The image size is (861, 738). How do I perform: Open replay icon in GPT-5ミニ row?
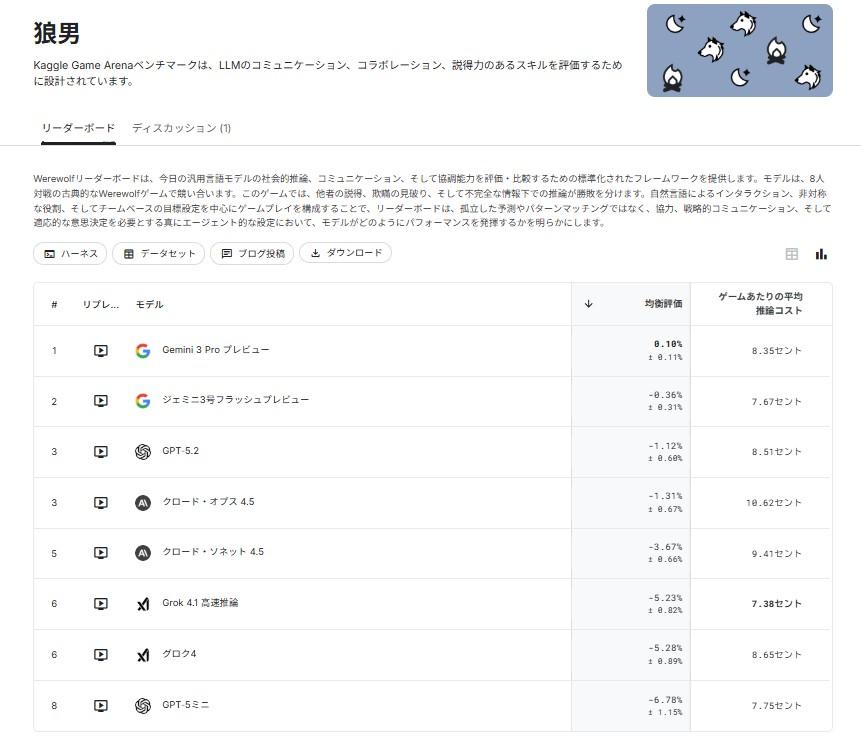[x=101, y=706]
